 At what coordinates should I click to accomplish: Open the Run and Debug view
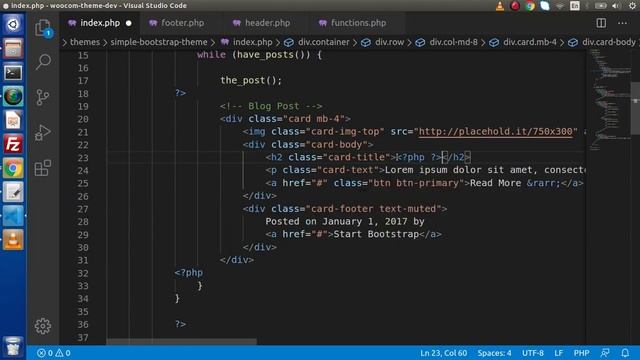pyautogui.click(x=43, y=133)
